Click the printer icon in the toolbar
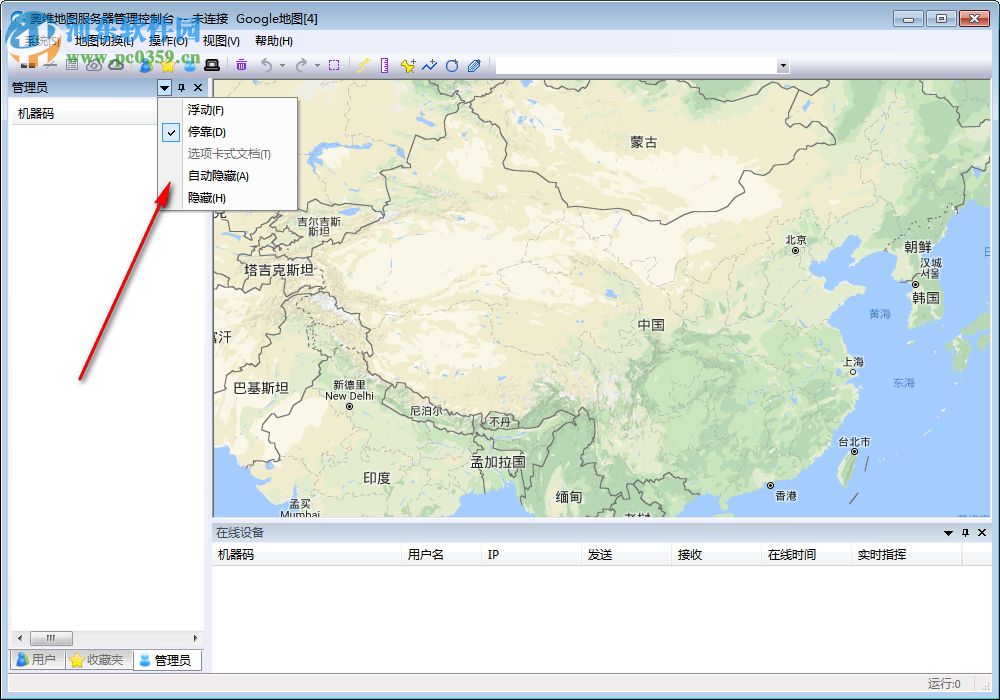 (212, 65)
